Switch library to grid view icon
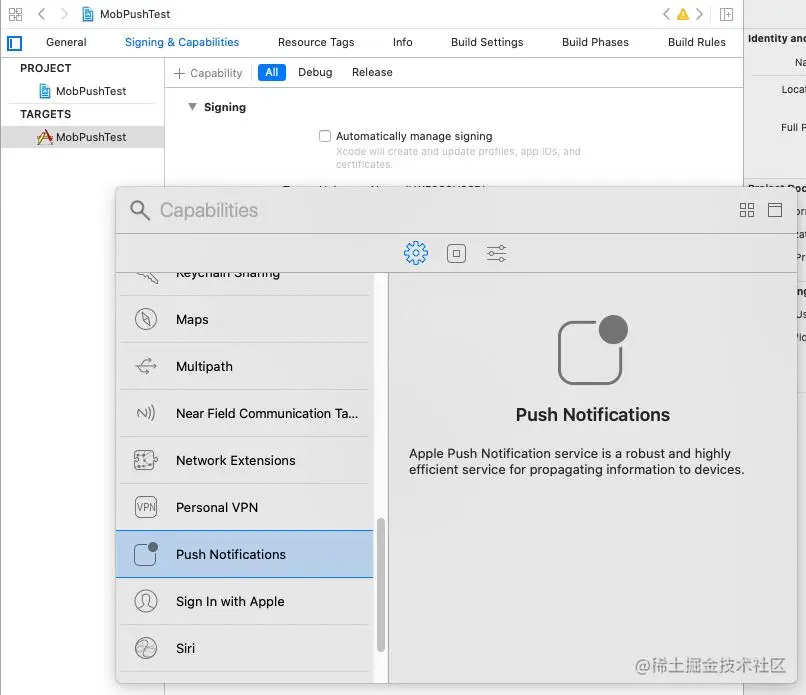This screenshot has width=806, height=695. (746, 210)
